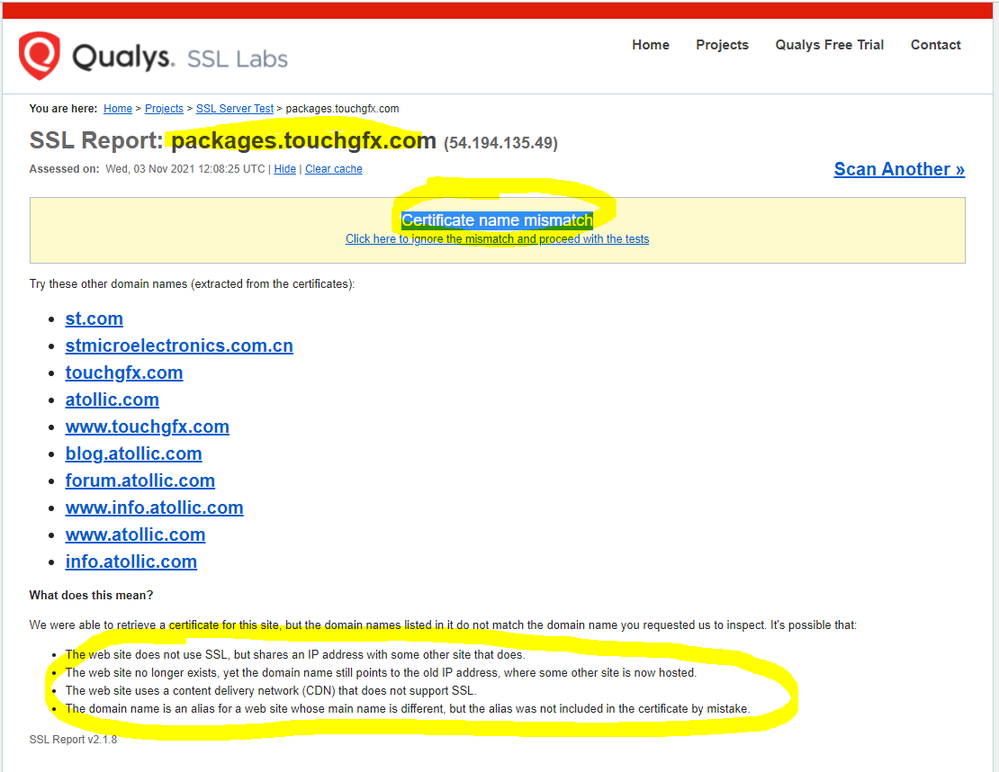The height and width of the screenshot is (772, 999).
Task: Click the 'does not use SSL' bullet text
Action: [x=295, y=655]
